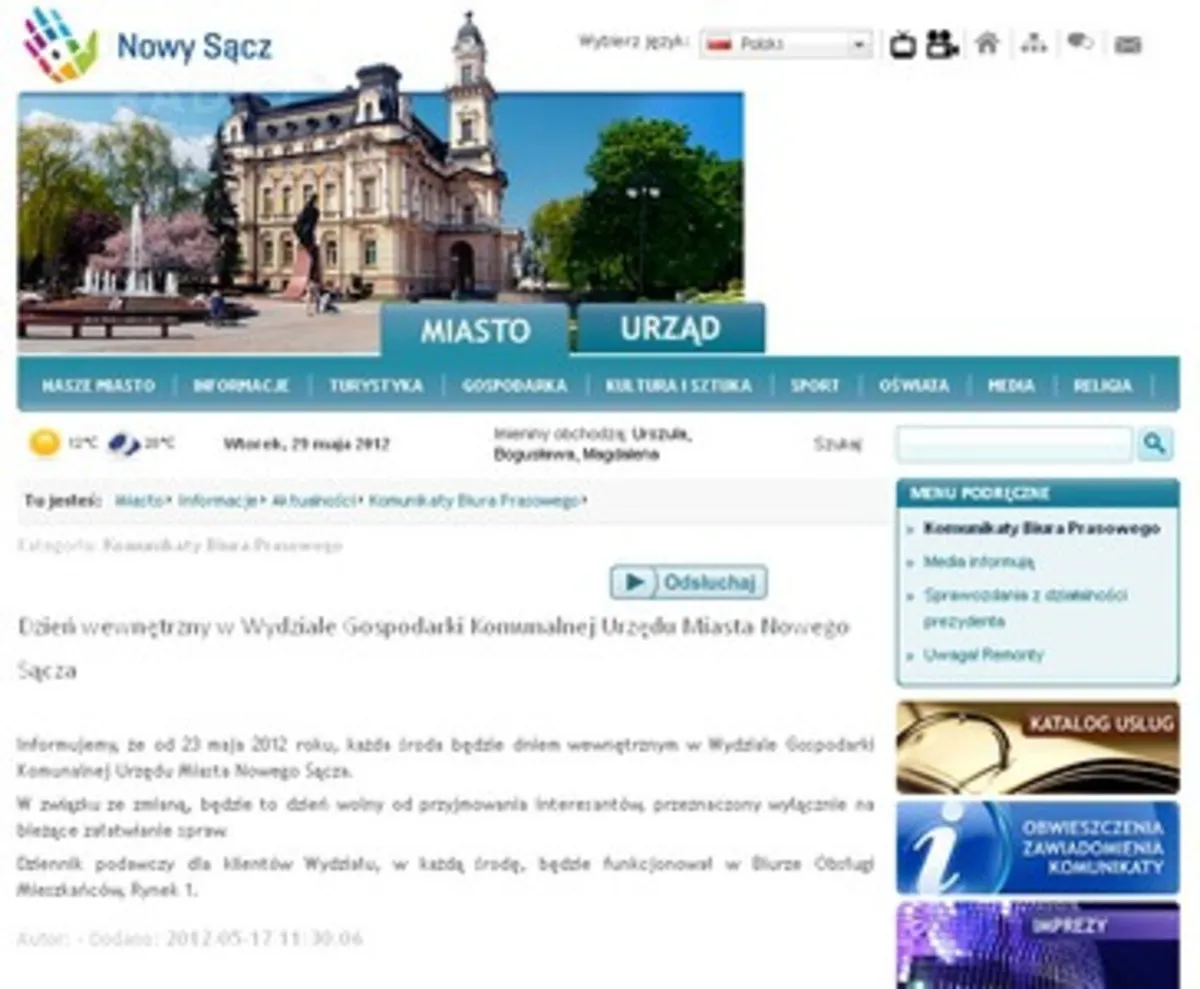This screenshot has height=989, width=1200.
Task: Open the SPORT menu
Action: pos(815,385)
